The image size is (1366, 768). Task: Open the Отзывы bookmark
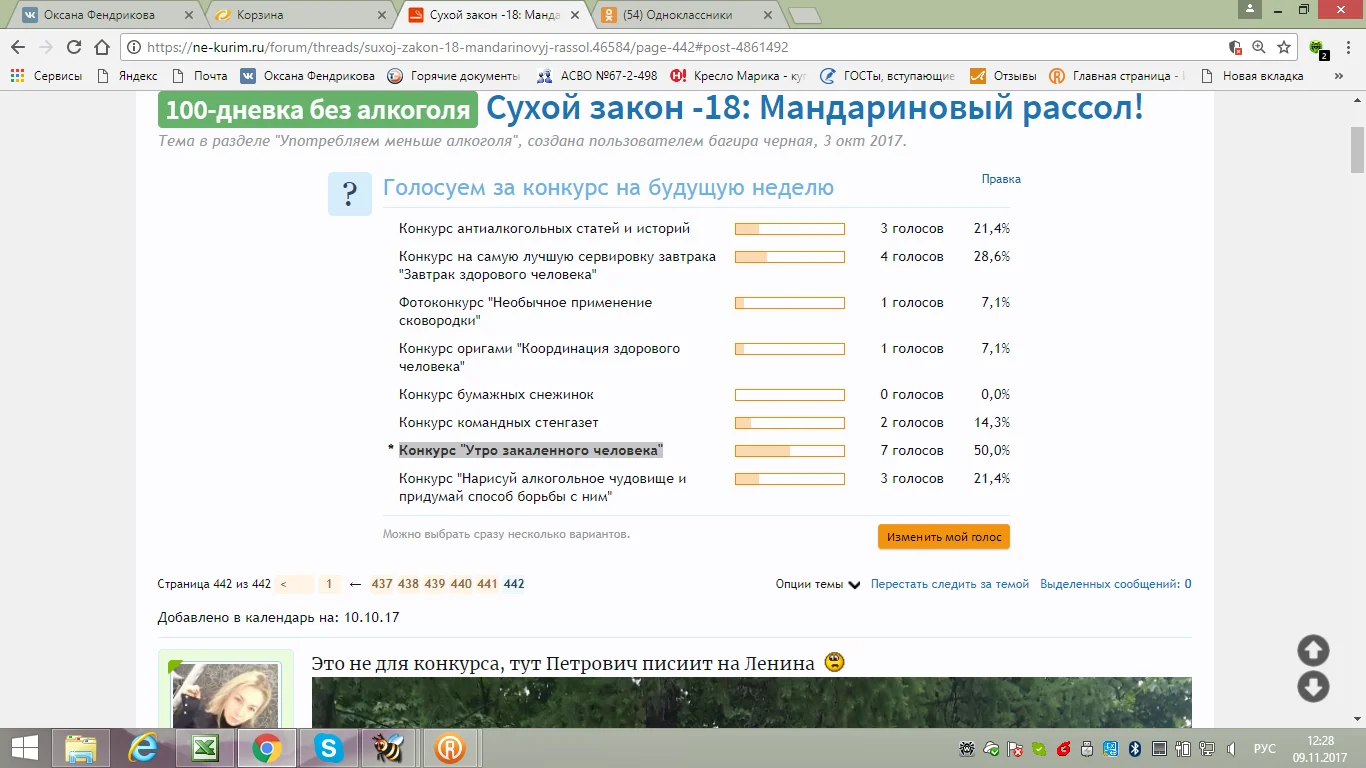click(1002, 76)
